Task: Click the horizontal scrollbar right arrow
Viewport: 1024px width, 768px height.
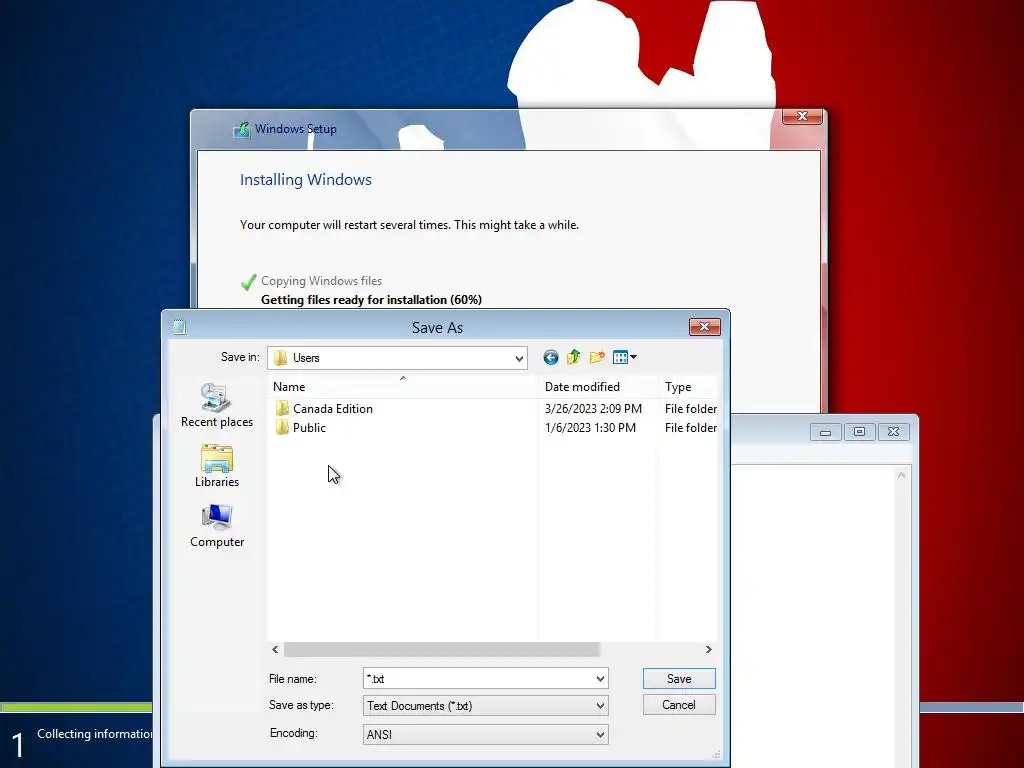Action: (x=709, y=649)
